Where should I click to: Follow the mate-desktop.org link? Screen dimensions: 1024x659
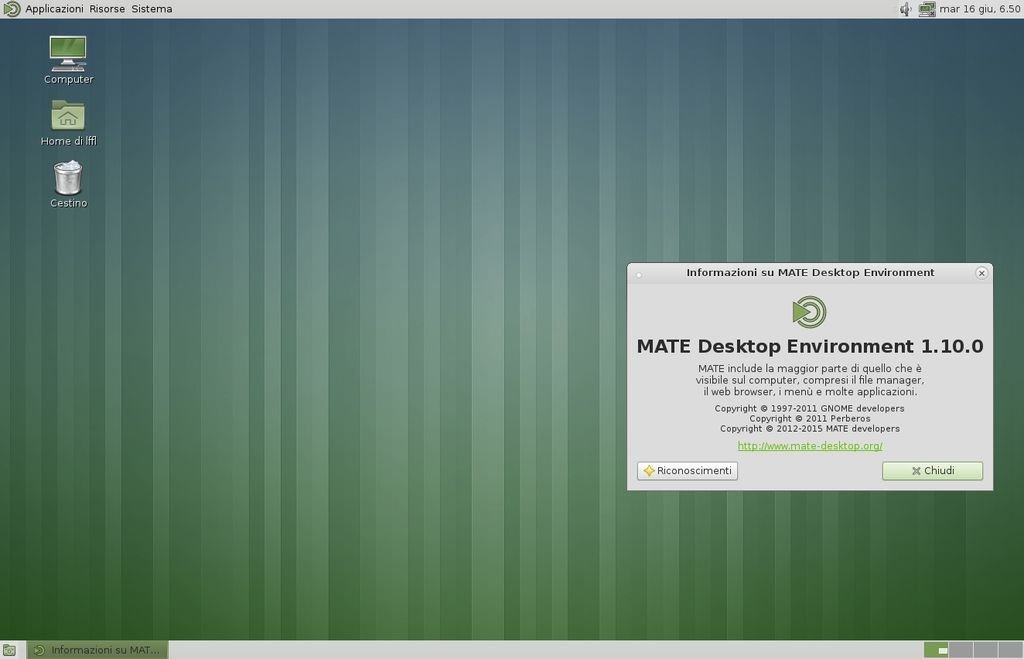tap(810, 446)
